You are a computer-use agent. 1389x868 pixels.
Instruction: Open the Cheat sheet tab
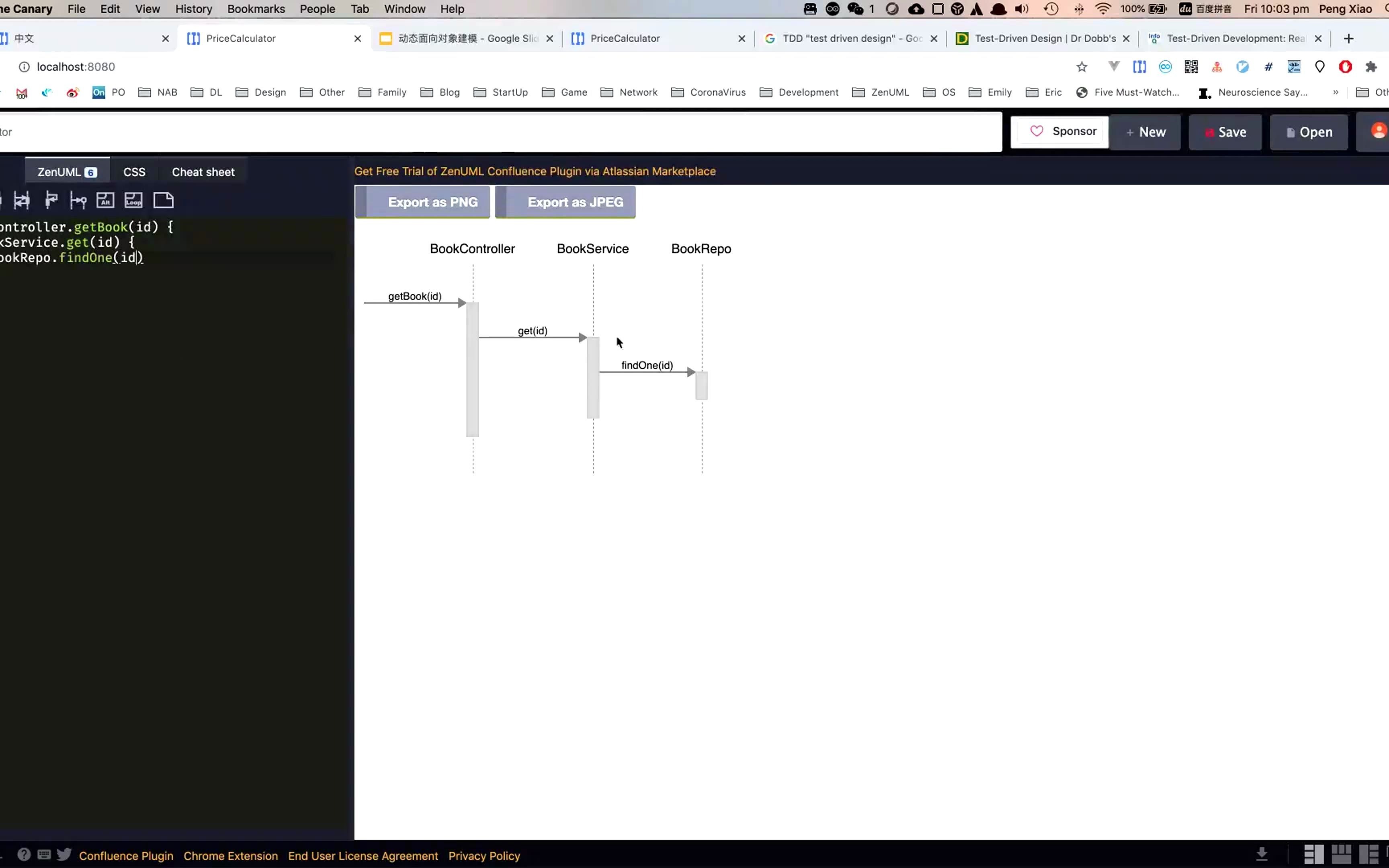(x=203, y=171)
